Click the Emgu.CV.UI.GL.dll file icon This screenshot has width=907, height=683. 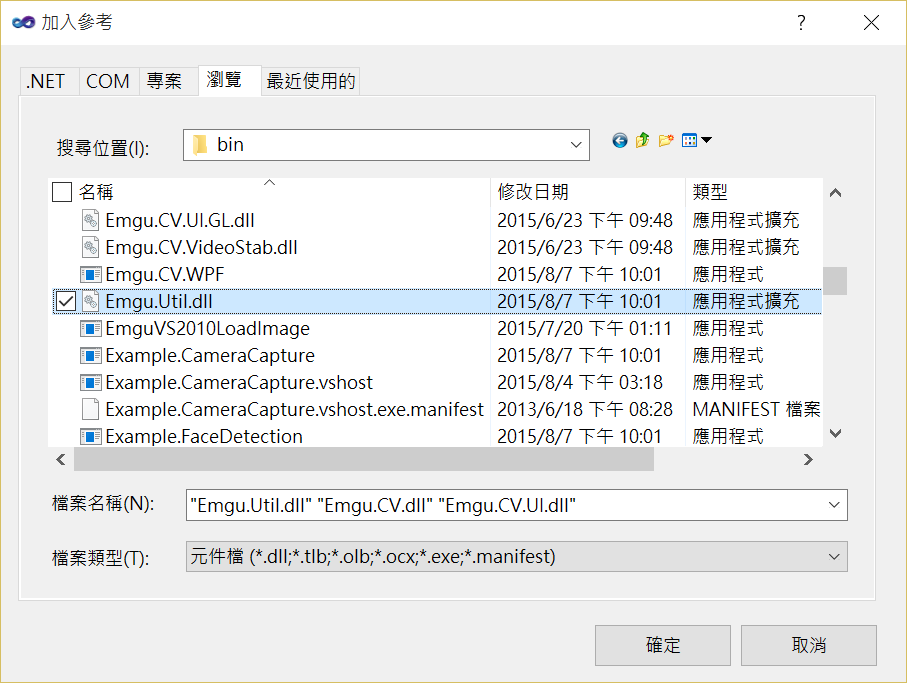[x=90, y=220]
